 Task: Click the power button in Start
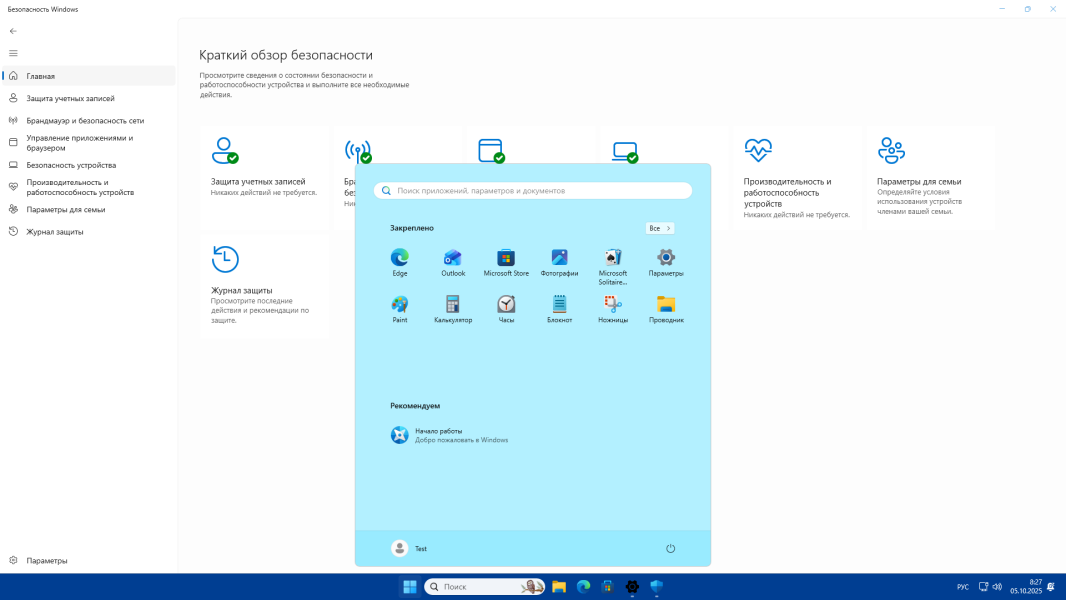click(670, 548)
